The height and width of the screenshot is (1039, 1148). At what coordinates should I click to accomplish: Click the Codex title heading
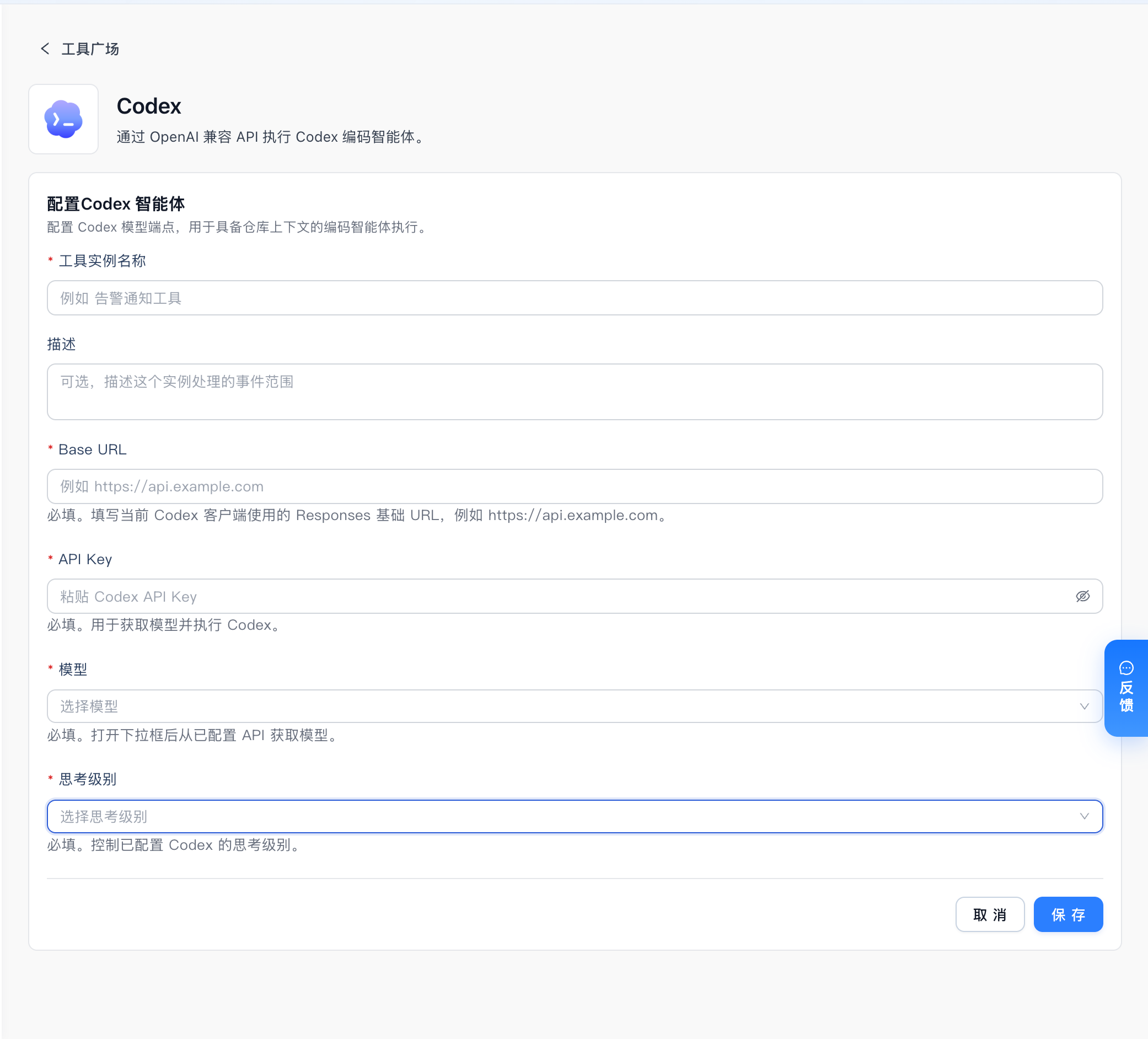point(149,106)
